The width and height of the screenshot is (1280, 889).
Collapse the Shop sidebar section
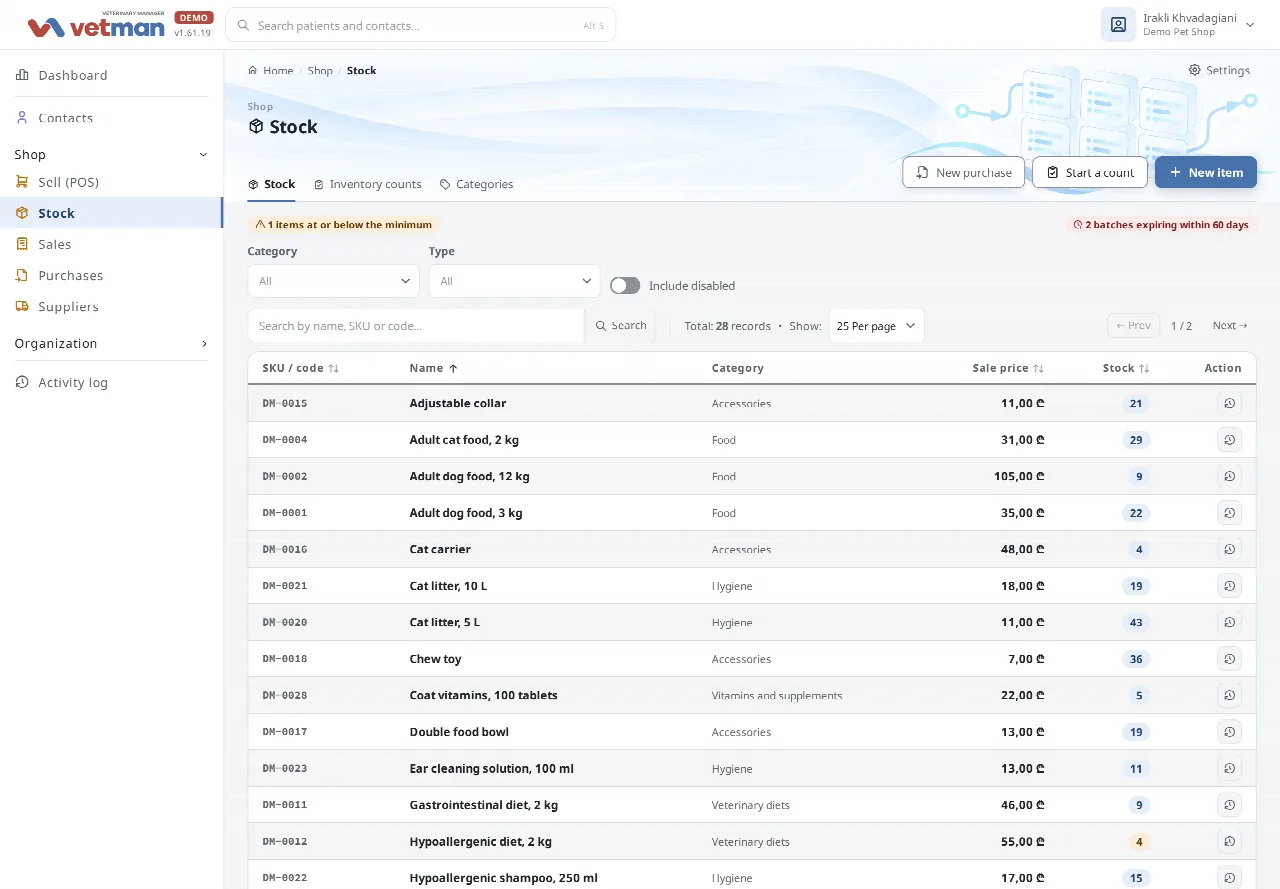[x=203, y=154]
